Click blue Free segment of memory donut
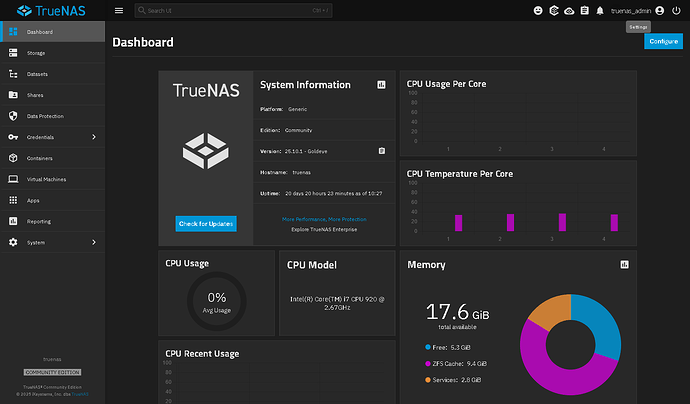Screen dimensions: 690x404 [601, 323]
